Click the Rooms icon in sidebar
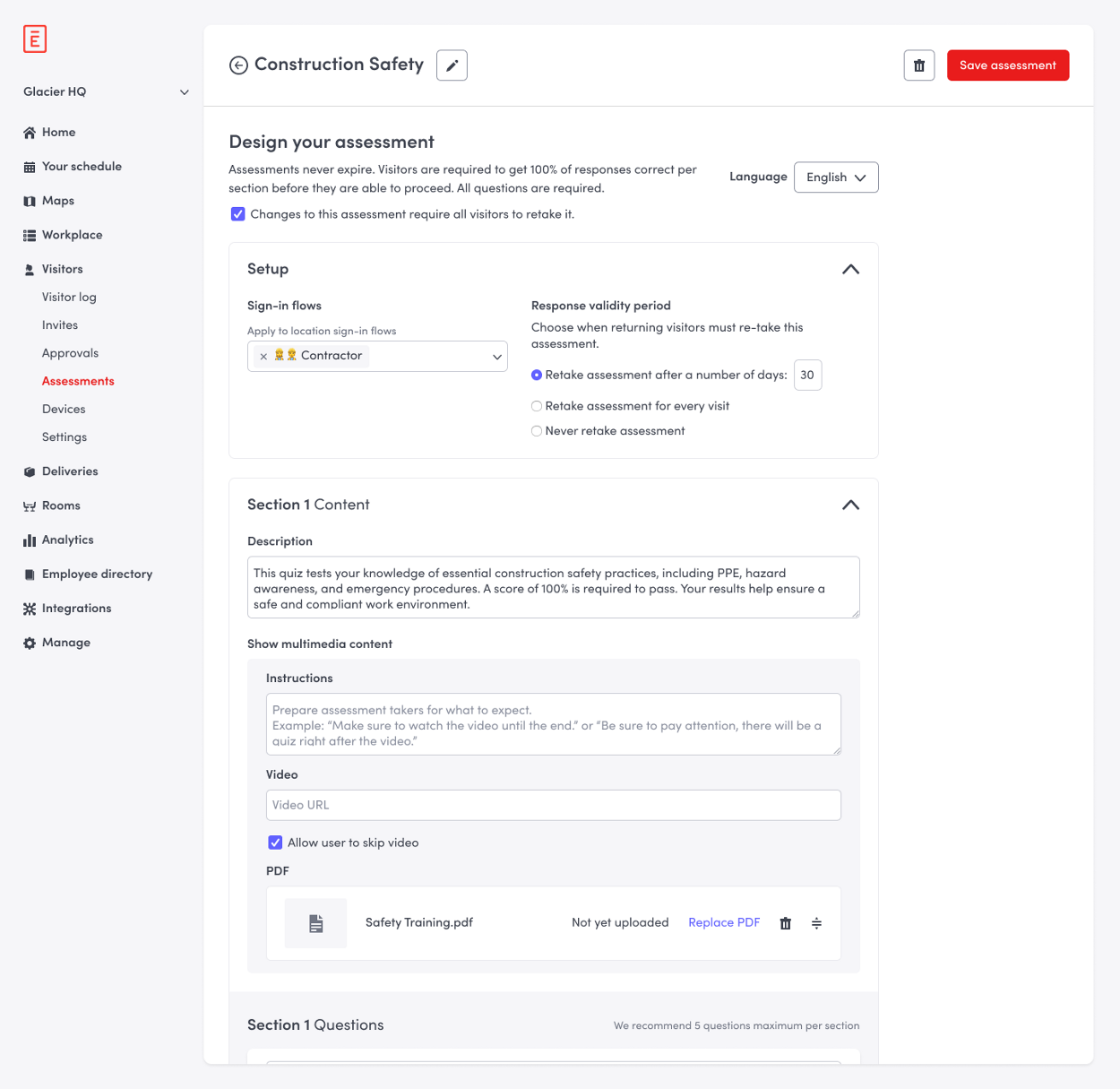 [30, 506]
